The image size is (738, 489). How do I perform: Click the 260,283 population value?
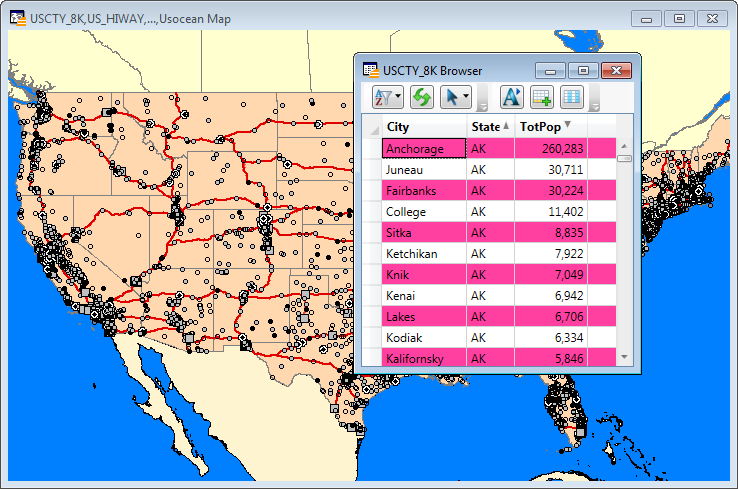click(562, 149)
